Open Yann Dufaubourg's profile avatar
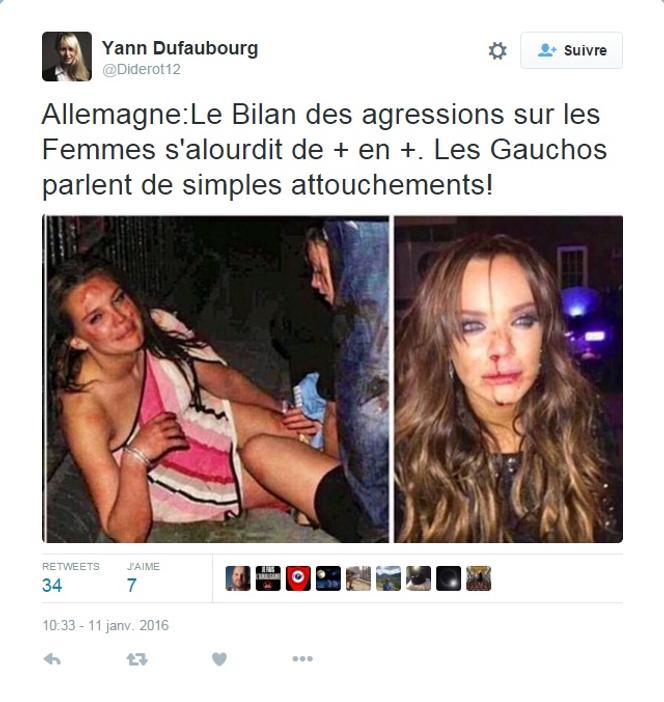664x702 pixels. point(67,56)
